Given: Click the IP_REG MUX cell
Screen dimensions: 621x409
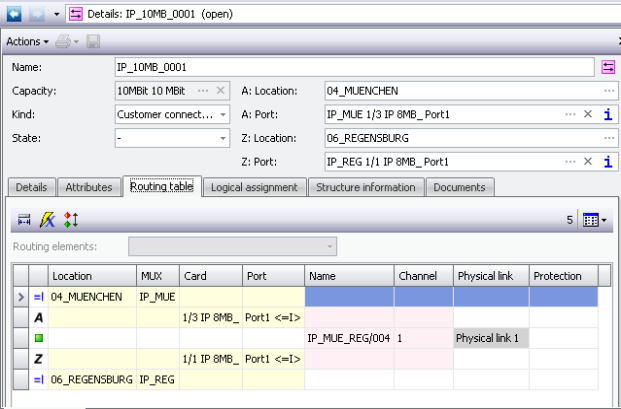Looking at the screenshot, I should click(158, 379).
